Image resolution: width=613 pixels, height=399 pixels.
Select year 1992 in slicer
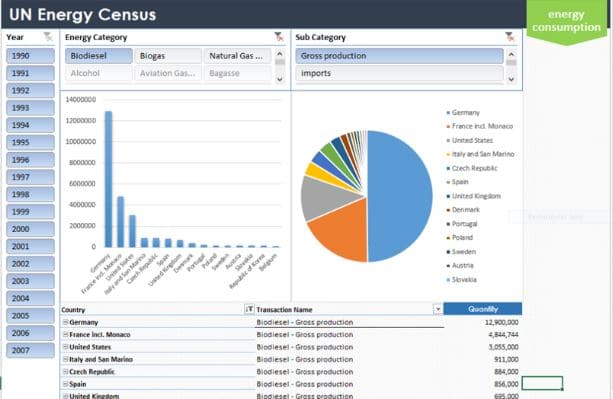pos(30,90)
